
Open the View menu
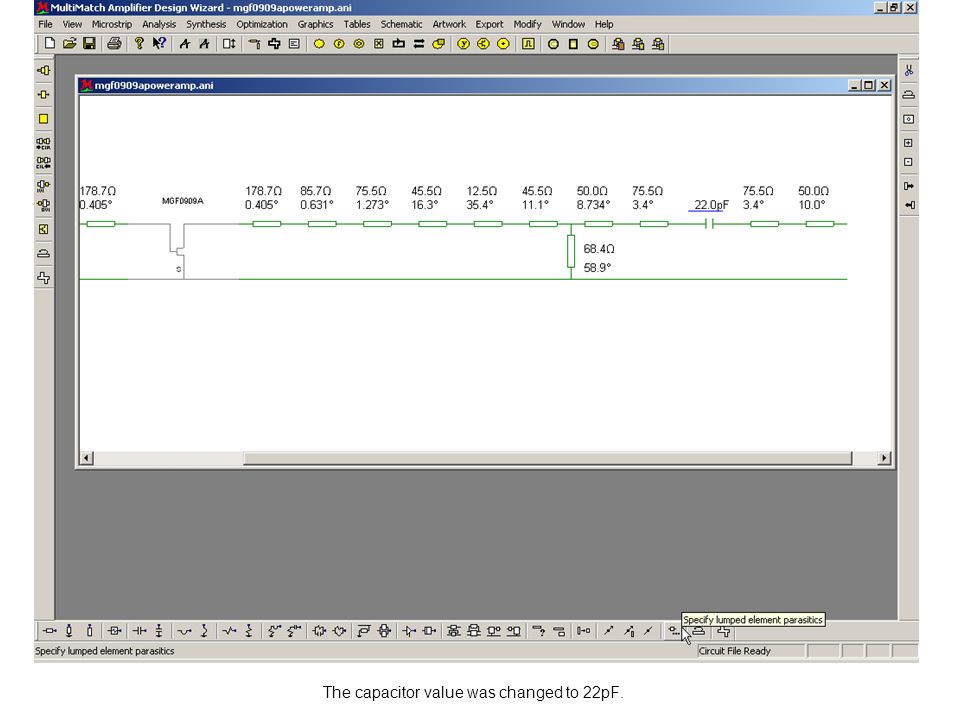72,24
